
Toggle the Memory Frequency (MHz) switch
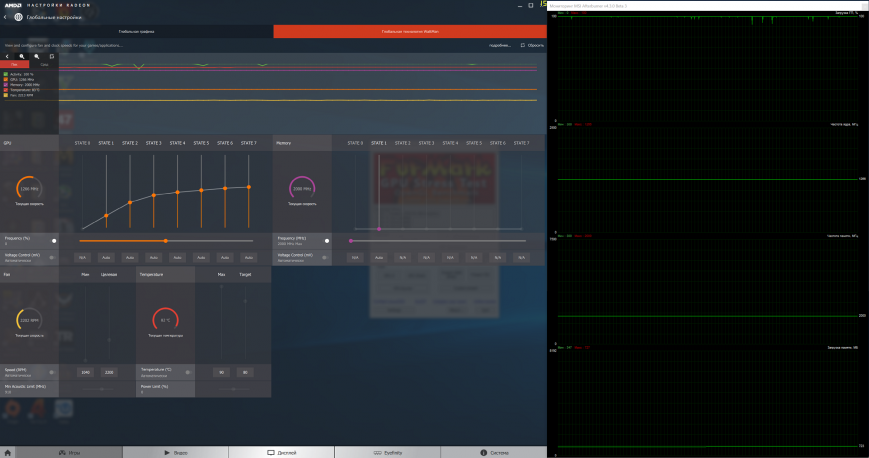[x=325, y=241]
